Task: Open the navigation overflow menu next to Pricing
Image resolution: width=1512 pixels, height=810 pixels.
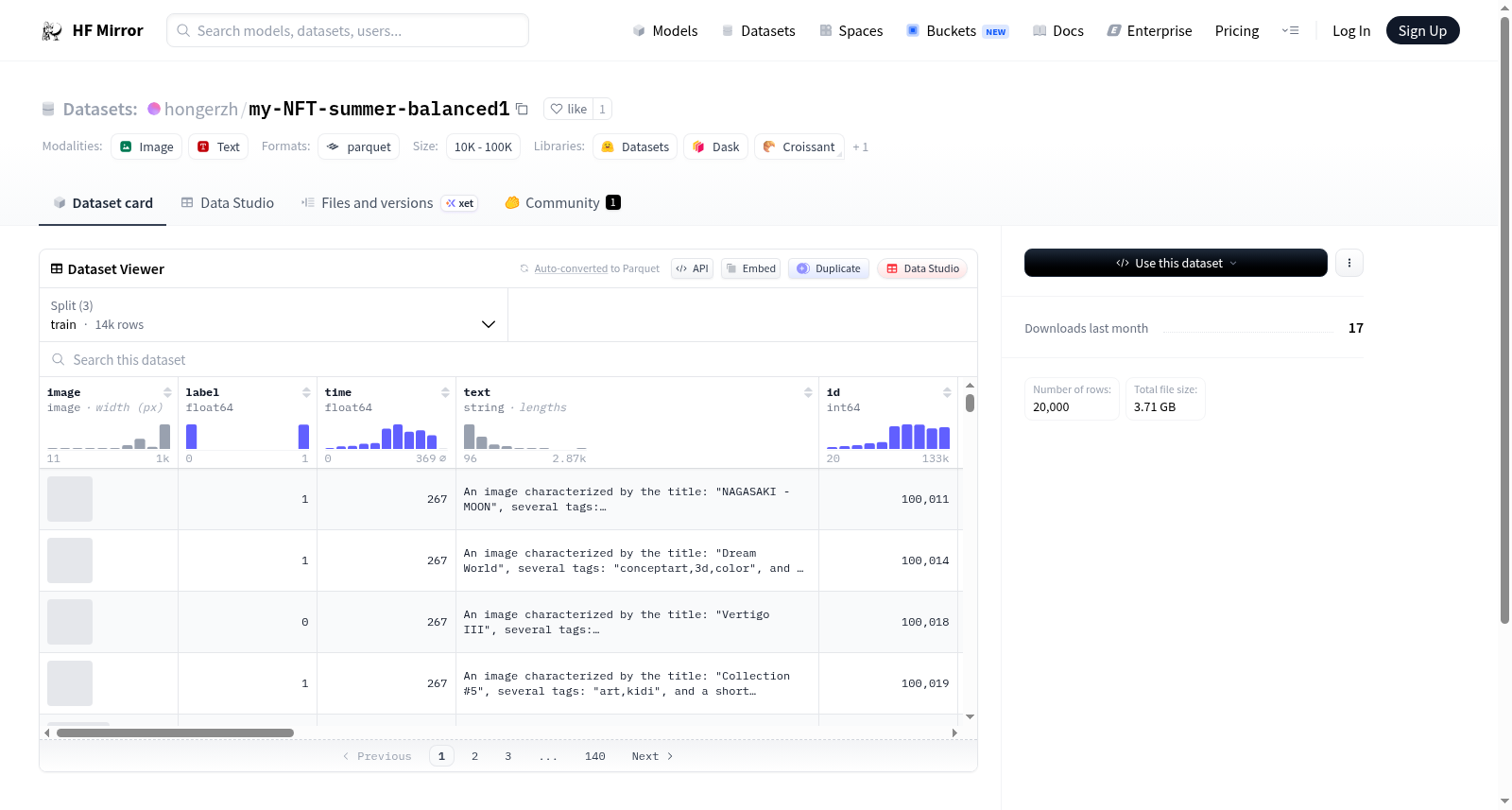Action: pyautogui.click(x=1290, y=30)
